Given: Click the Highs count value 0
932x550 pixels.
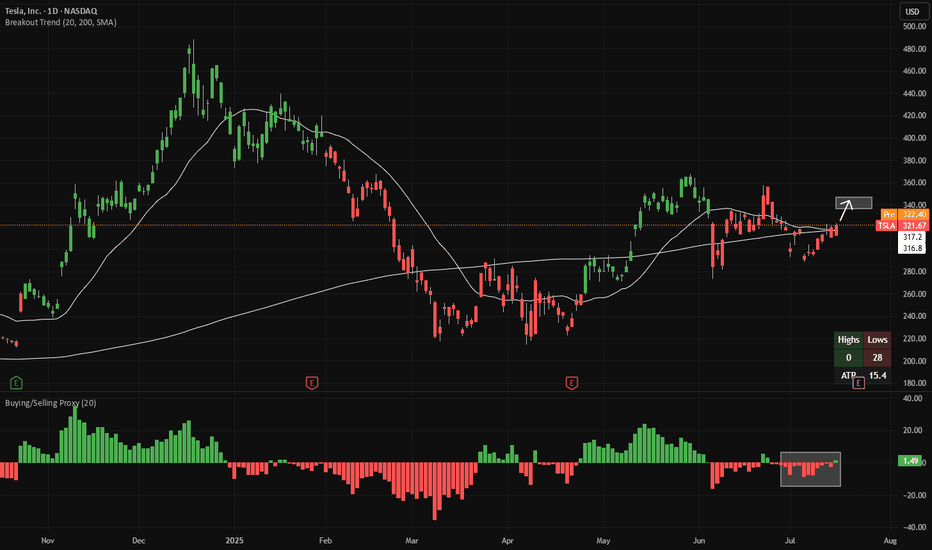Looking at the screenshot, I should tap(848, 357).
